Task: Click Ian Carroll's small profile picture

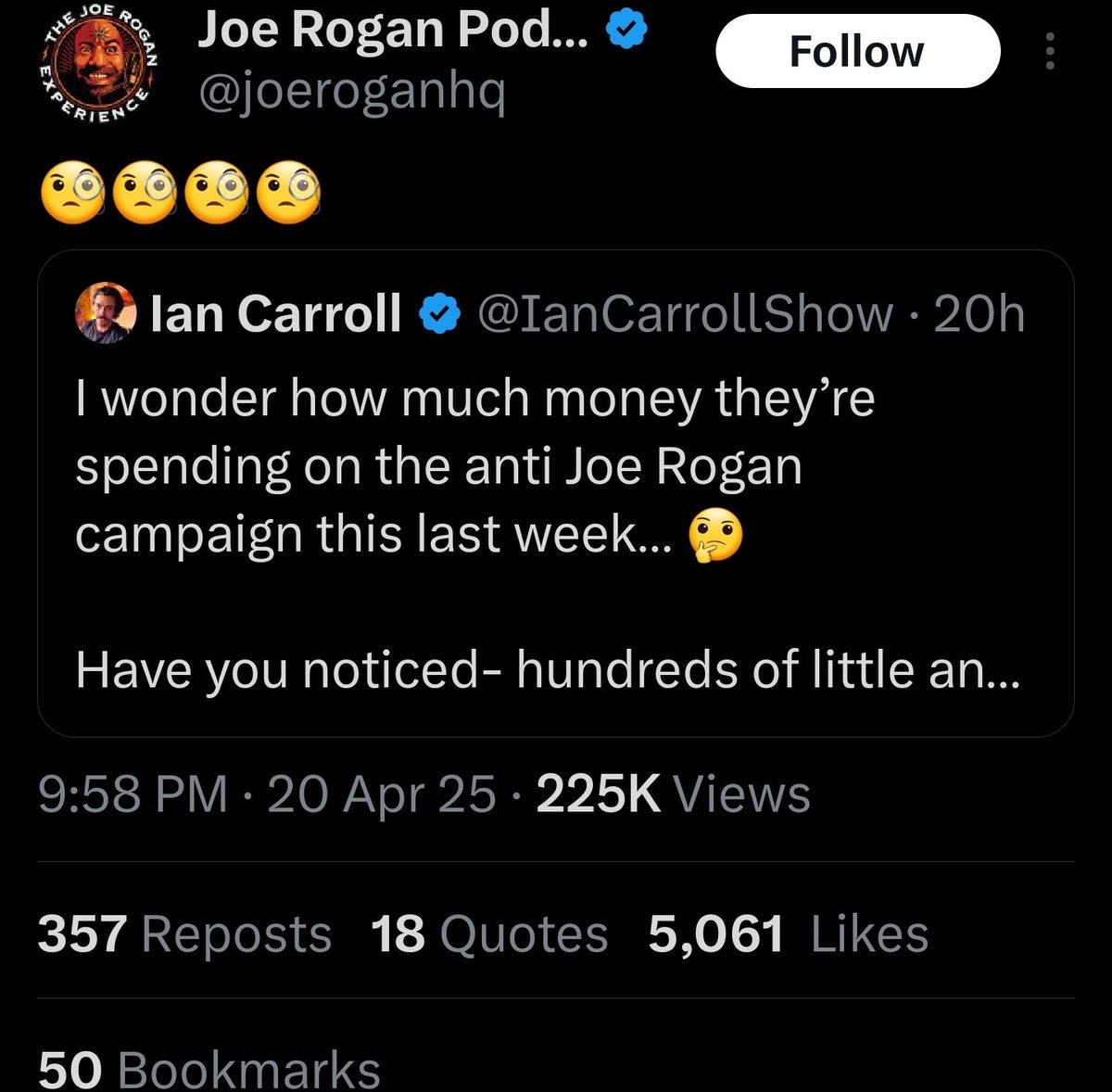Action: click(x=105, y=313)
